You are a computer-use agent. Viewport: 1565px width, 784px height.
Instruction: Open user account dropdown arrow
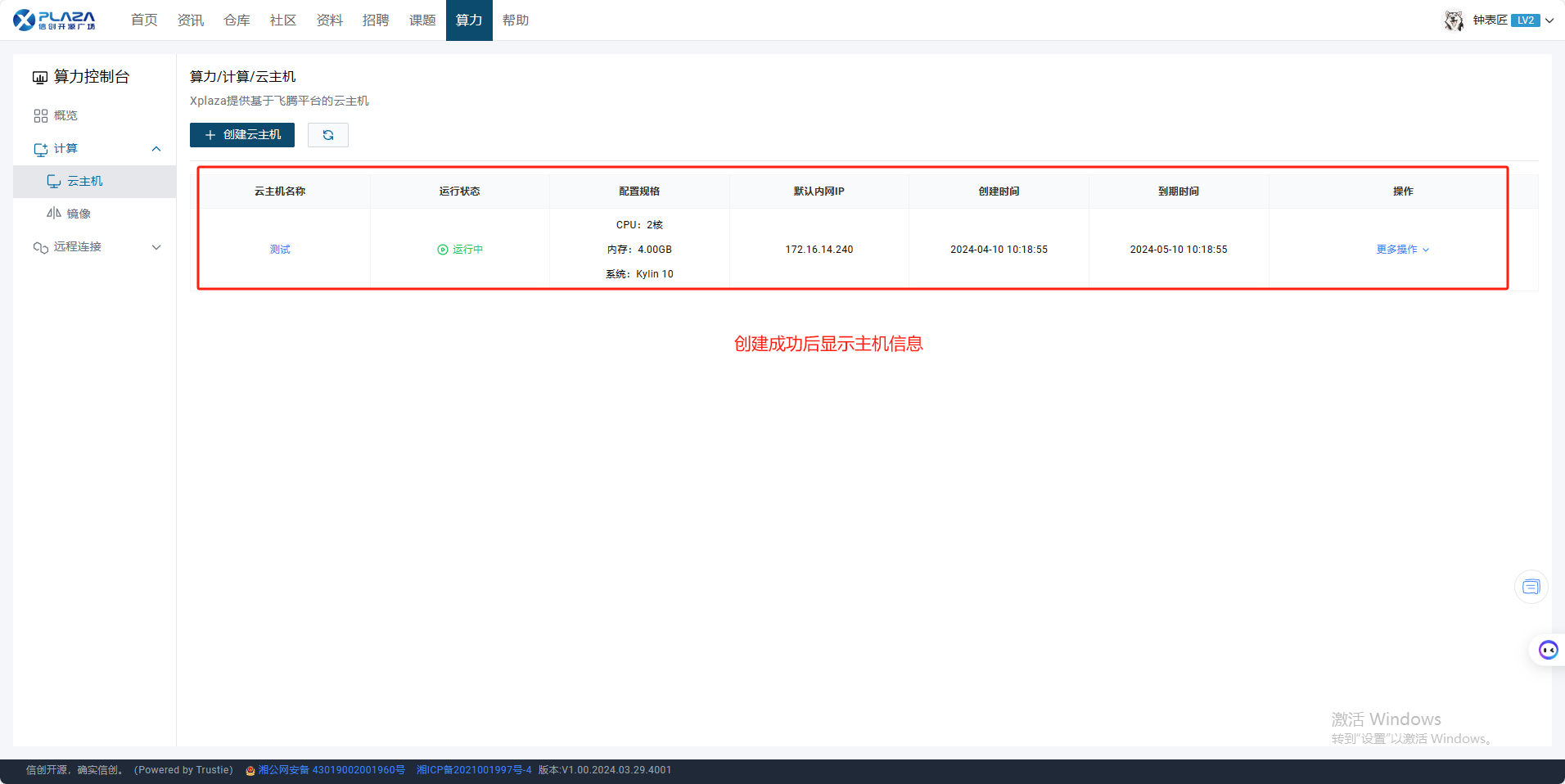tap(1549, 20)
